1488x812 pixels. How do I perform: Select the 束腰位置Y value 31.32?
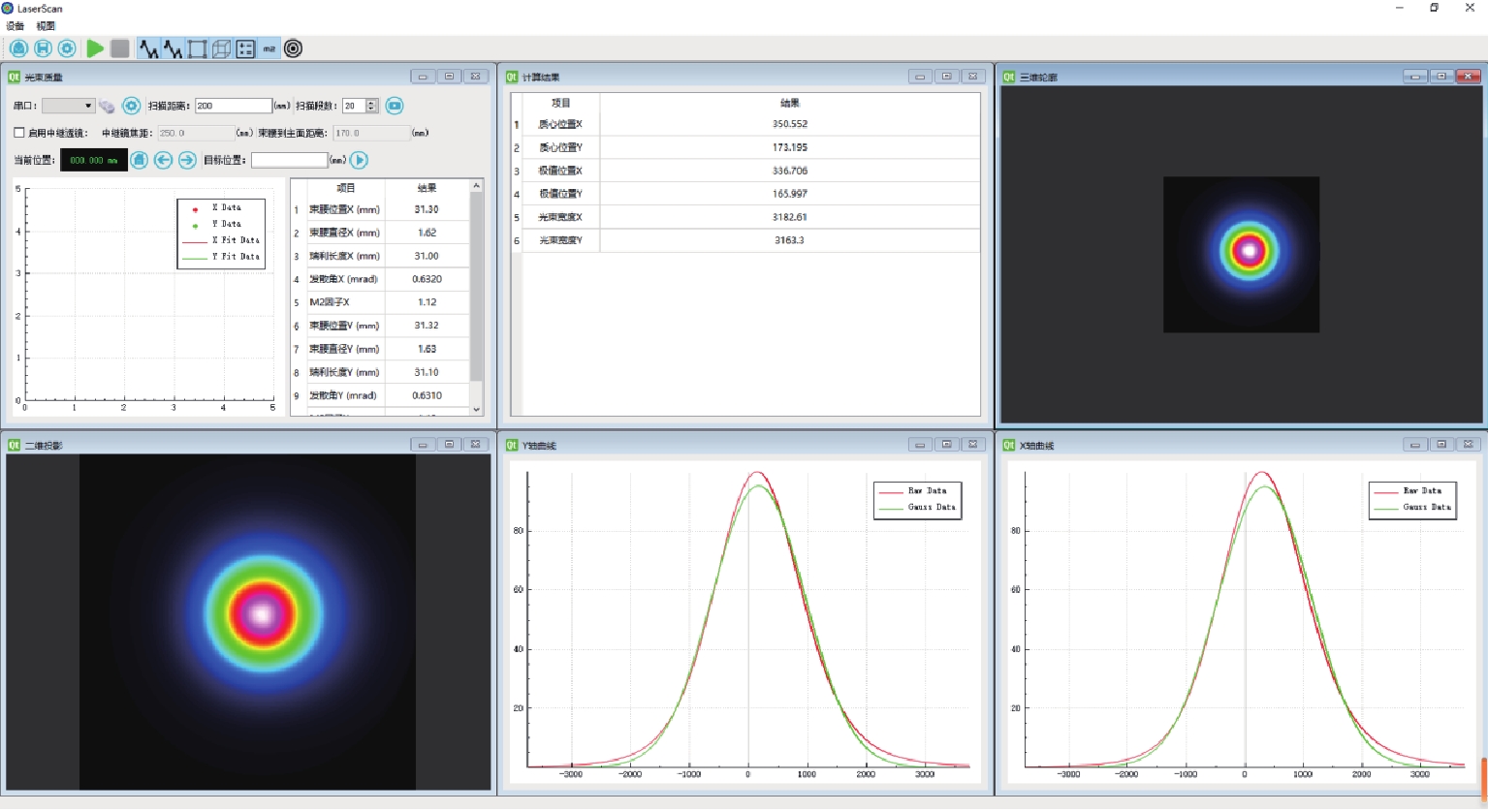click(427, 326)
